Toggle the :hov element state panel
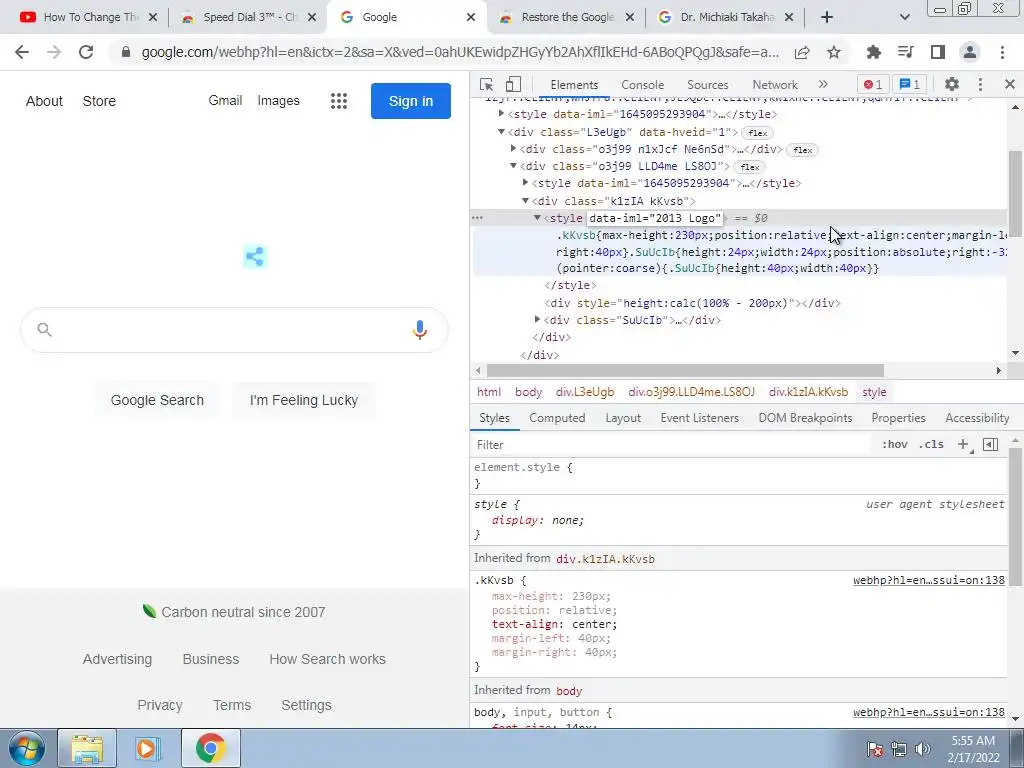 pos(894,445)
